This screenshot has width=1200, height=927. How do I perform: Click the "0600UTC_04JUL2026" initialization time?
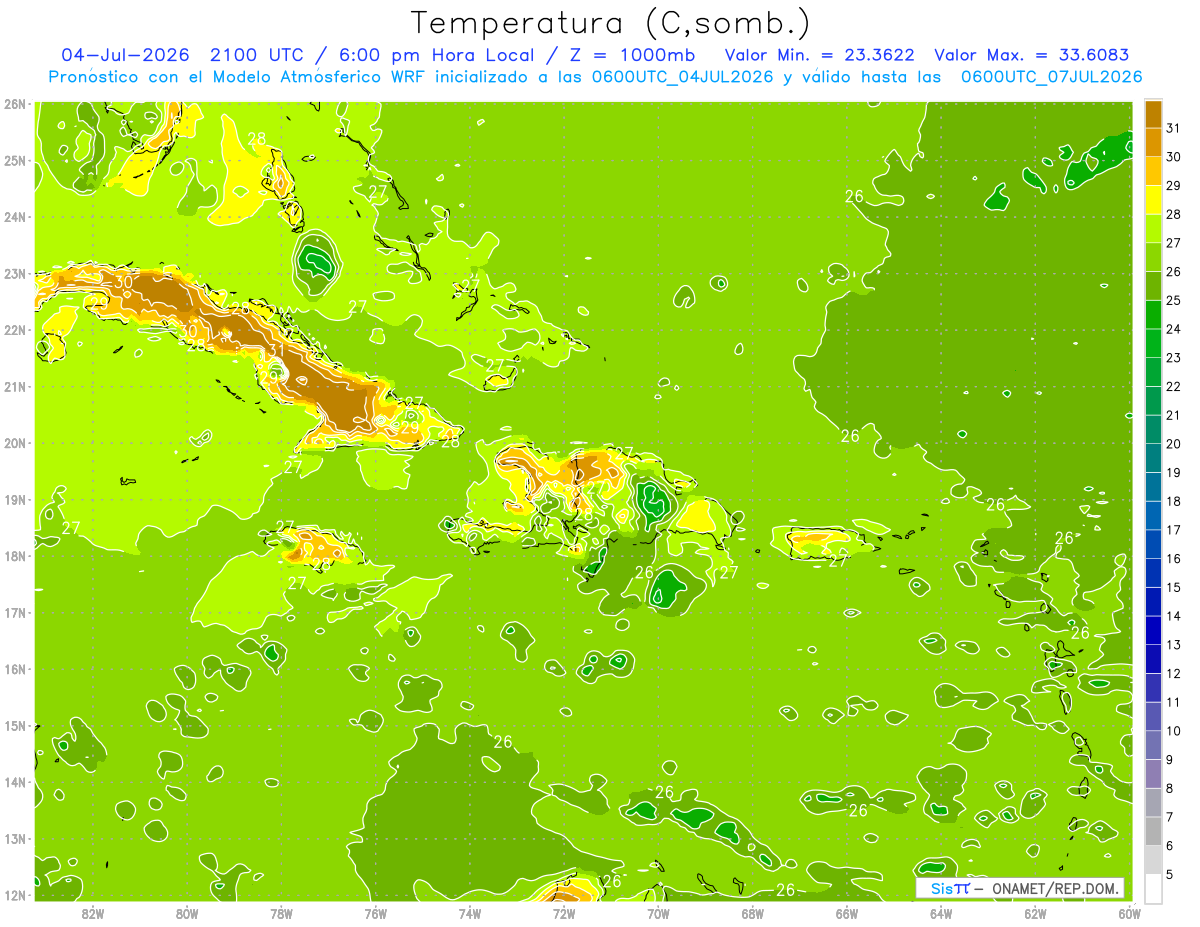click(x=682, y=76)
